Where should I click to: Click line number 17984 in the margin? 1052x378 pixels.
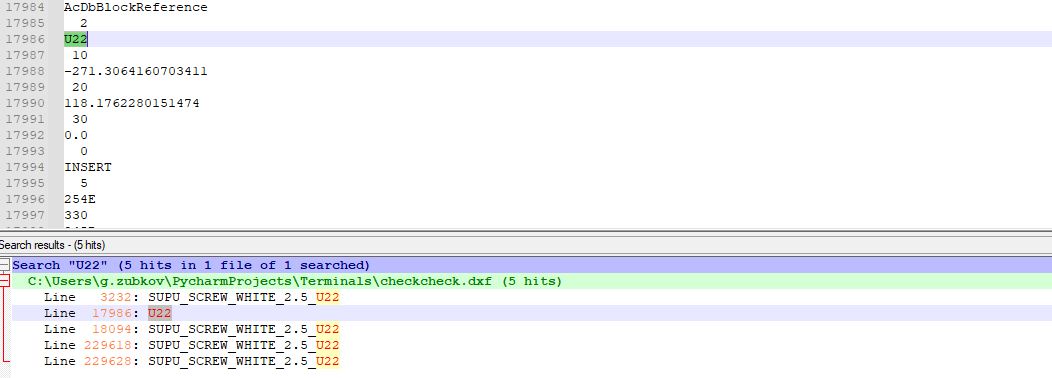[x=24, y=7]
